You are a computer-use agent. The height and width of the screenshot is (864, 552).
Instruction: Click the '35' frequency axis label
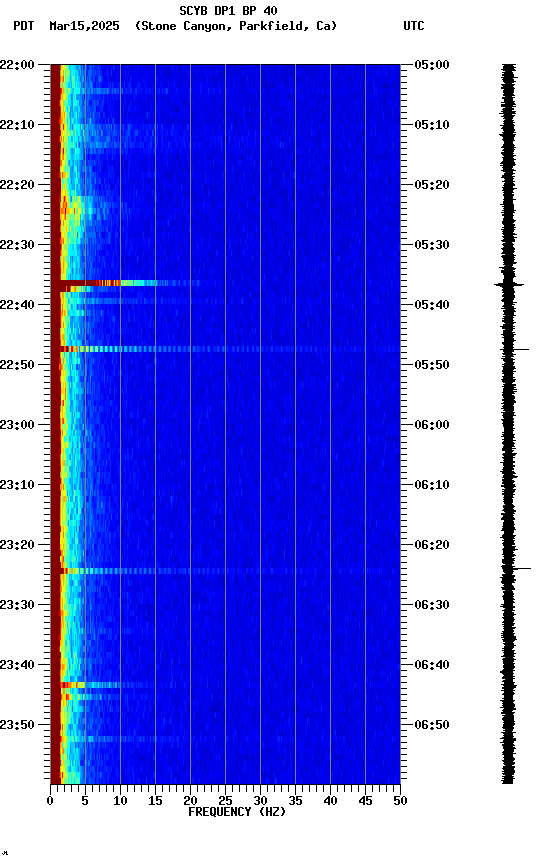(x=295, y=801)
